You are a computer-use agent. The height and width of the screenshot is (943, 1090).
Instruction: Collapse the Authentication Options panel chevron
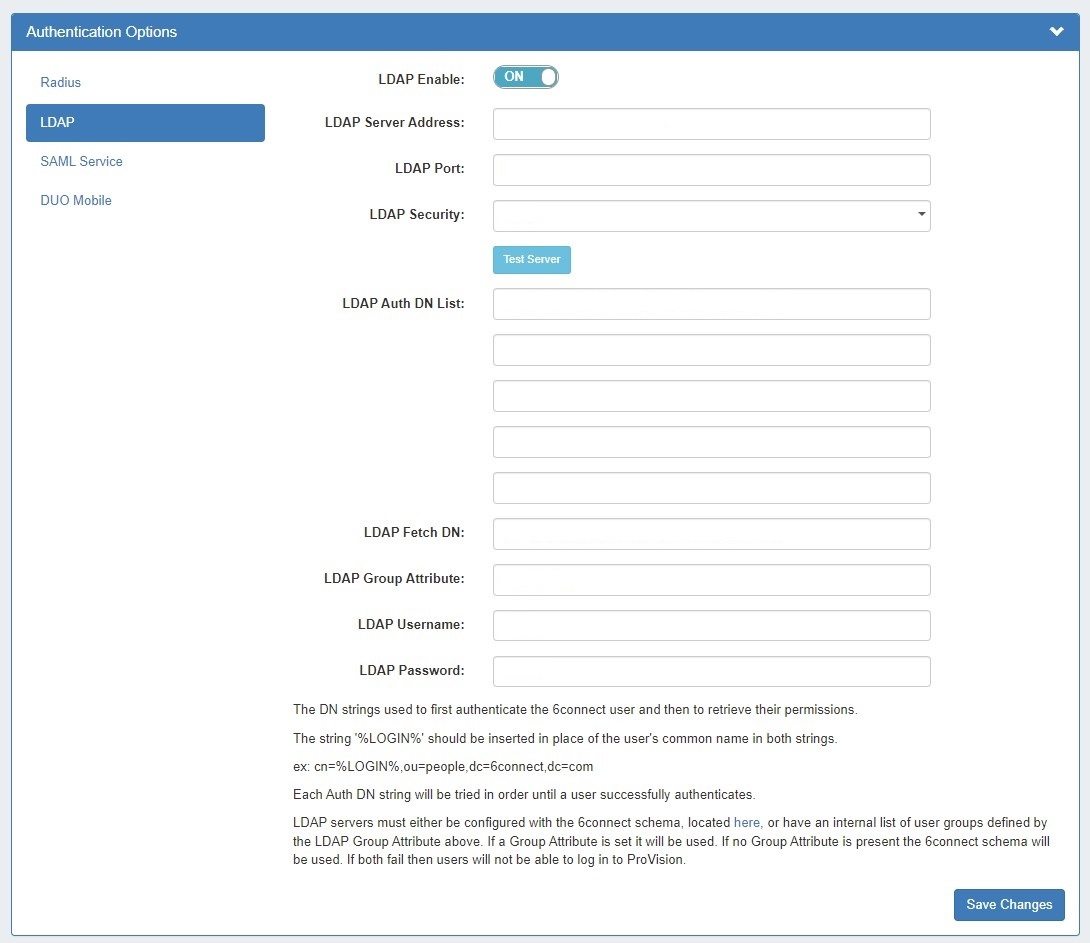(1056, 32)
